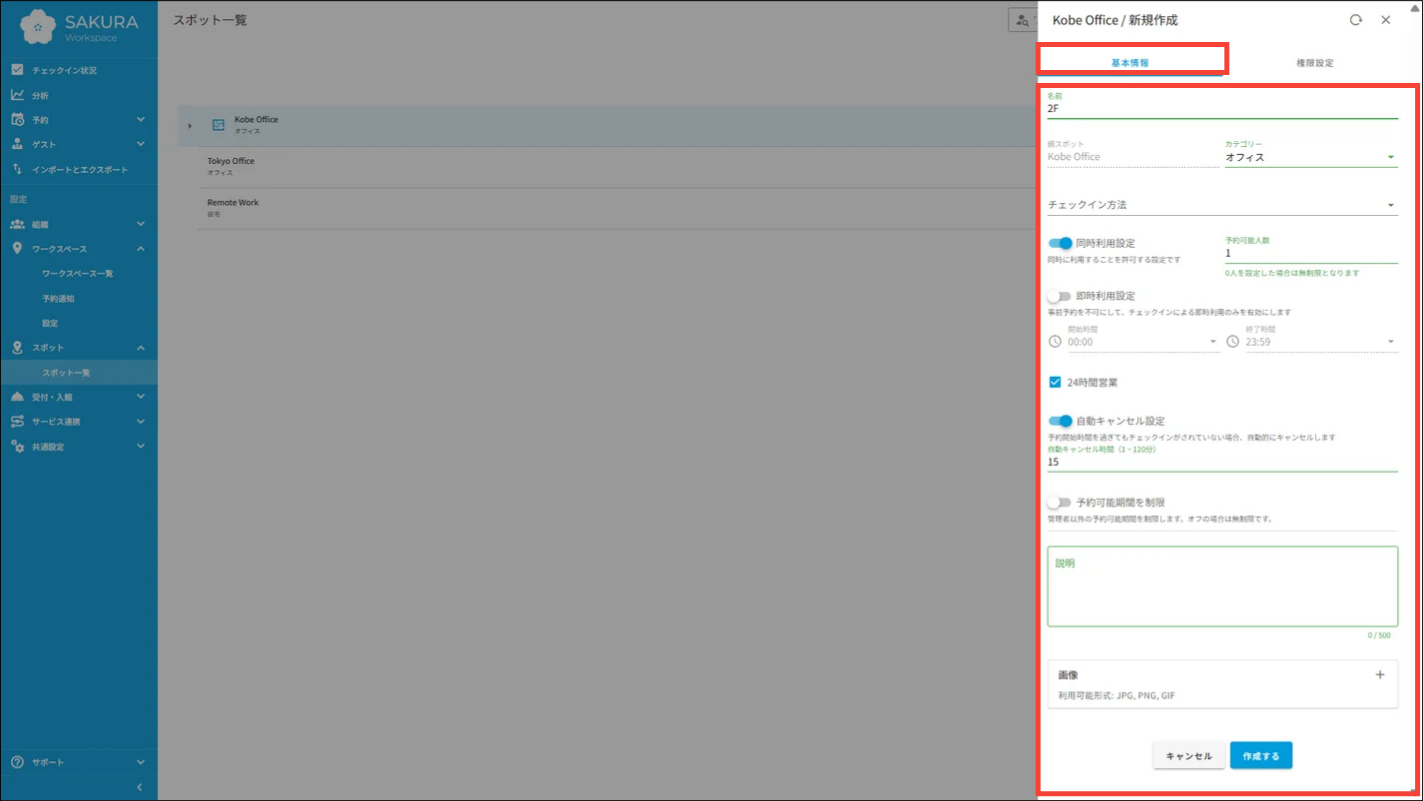Click the user search icon above the list

(x=1022, y=20)
